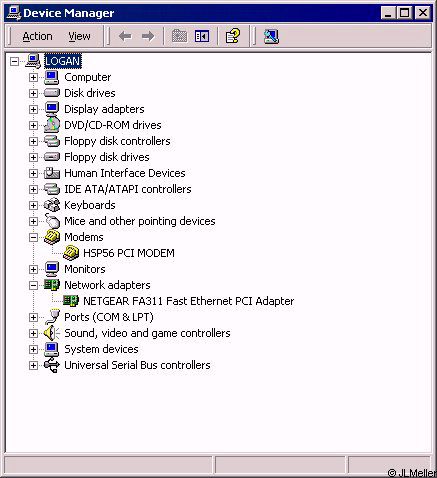Click the DVD/CD-ROM drives disc icon

pyautogui.click(x=52, y=125)
